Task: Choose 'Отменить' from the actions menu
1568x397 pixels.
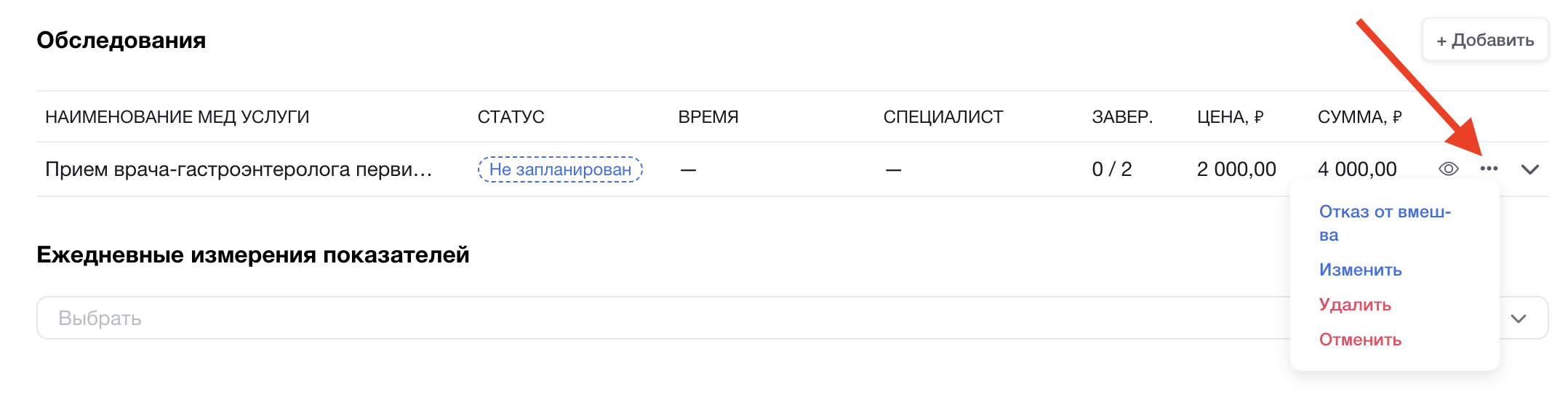Action: (x=1360, y=340)
